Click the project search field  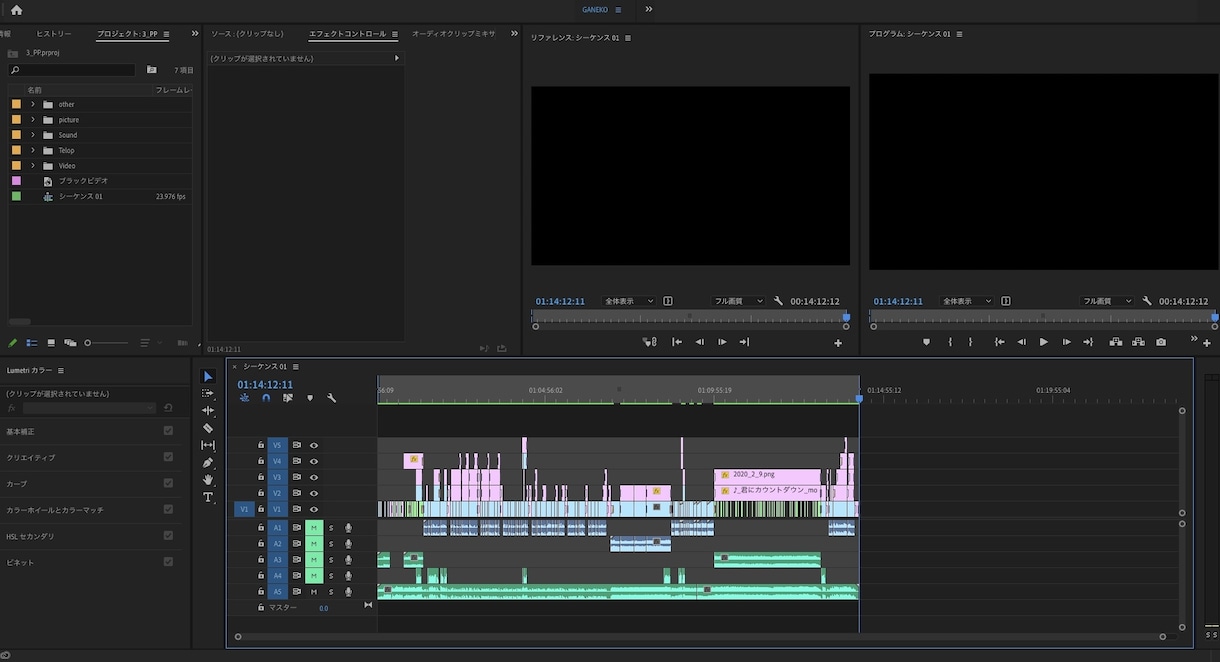pyautogui.click(x=72, y=70)
